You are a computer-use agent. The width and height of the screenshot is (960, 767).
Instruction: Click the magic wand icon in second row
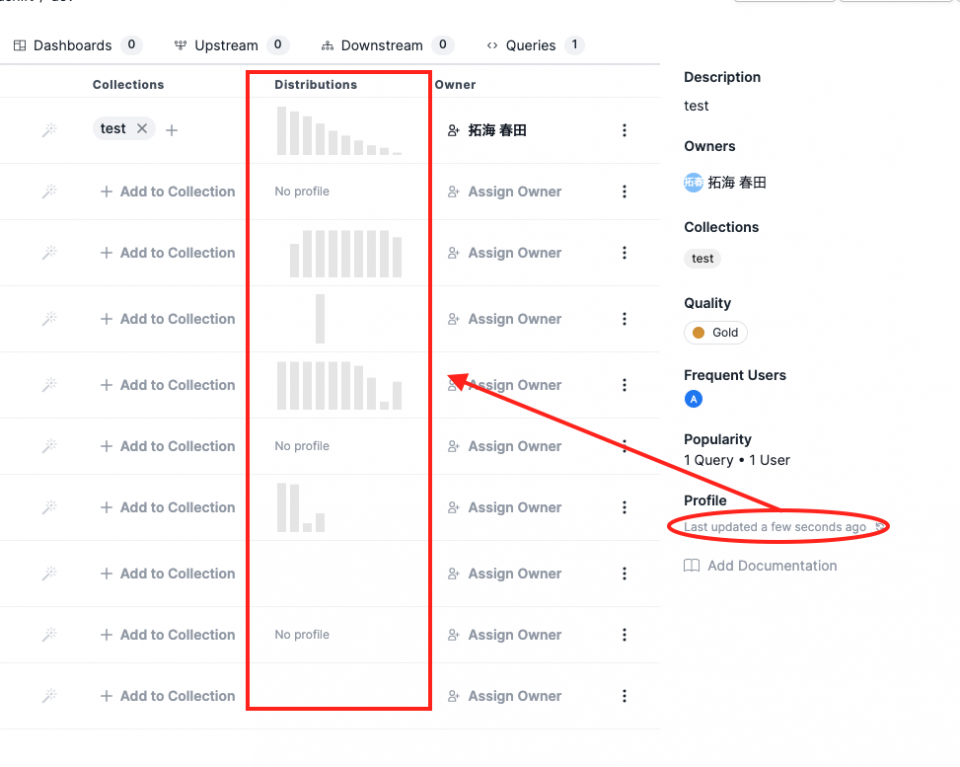pyautogui.click(x=49, y=191)
